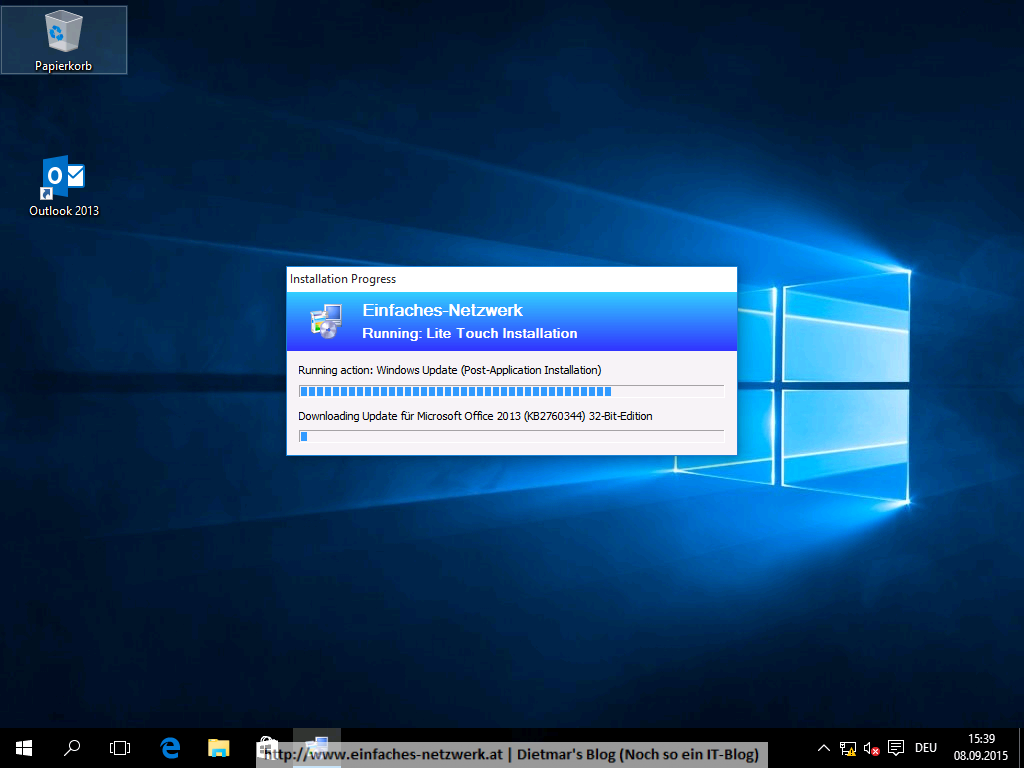Click the muted volume tray icon
1024x768 pixels.
[871, 748]
